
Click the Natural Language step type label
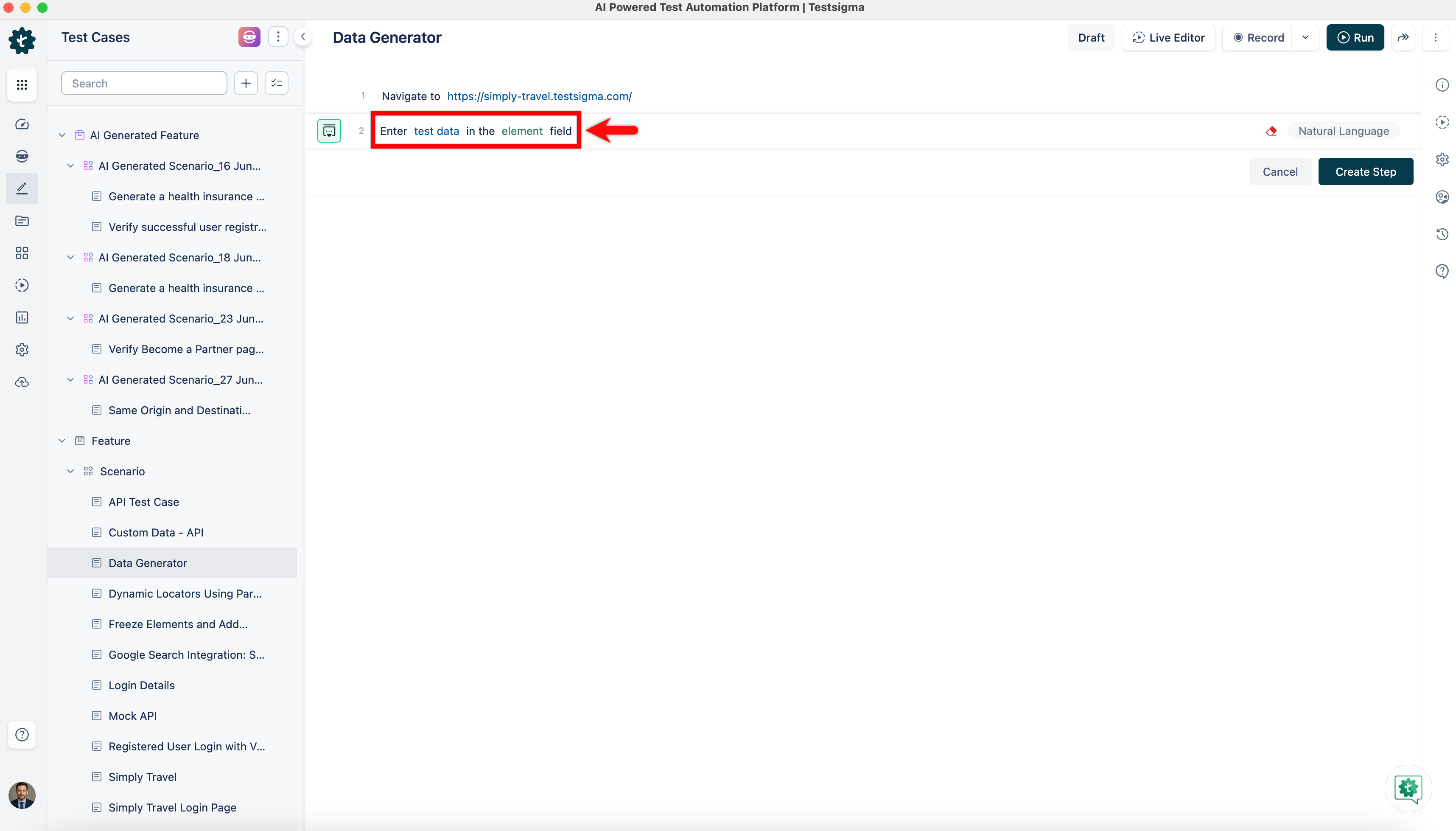tap(1343, 131)
